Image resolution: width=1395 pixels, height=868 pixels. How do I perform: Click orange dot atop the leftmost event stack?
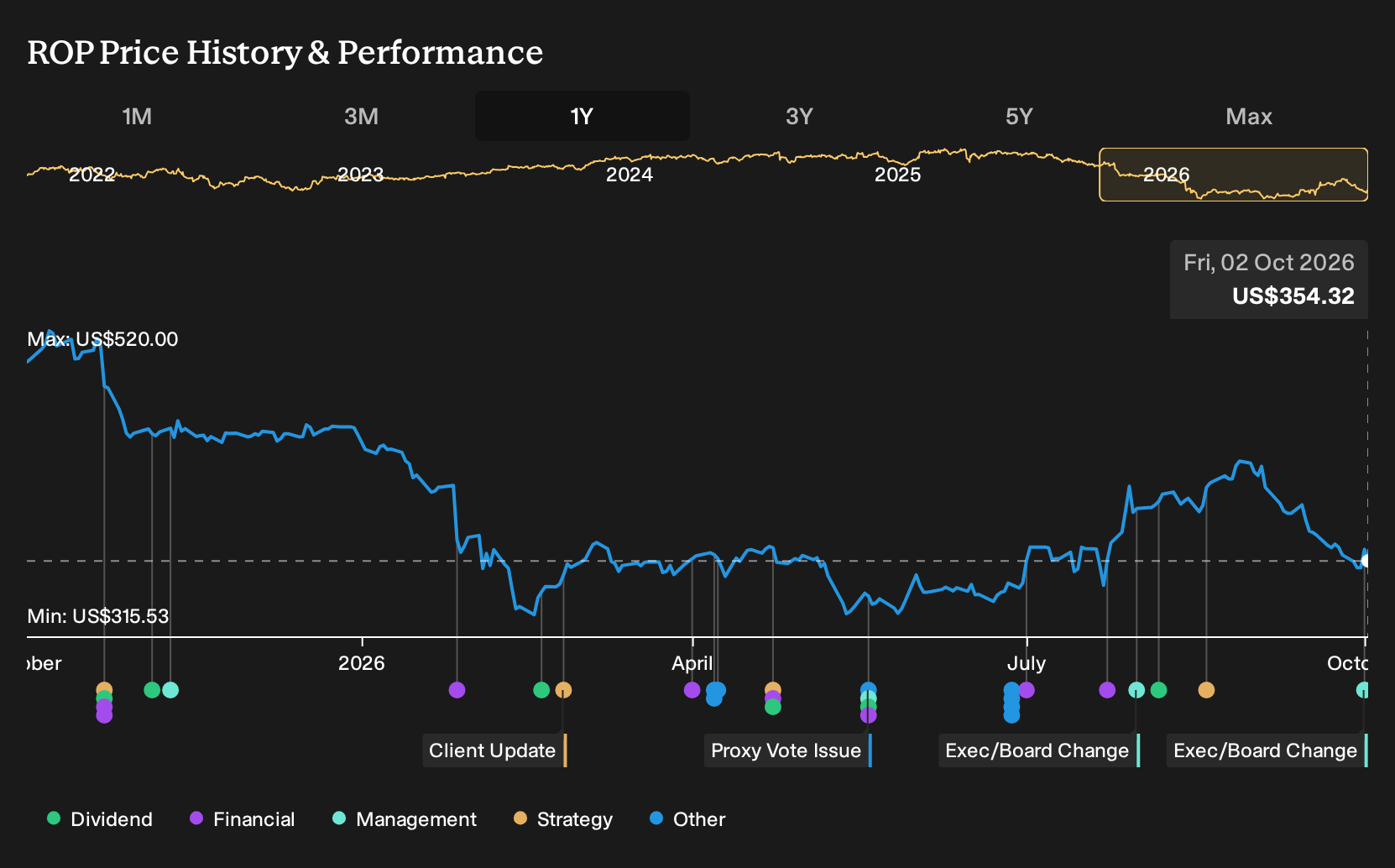[x=104, y=688]
